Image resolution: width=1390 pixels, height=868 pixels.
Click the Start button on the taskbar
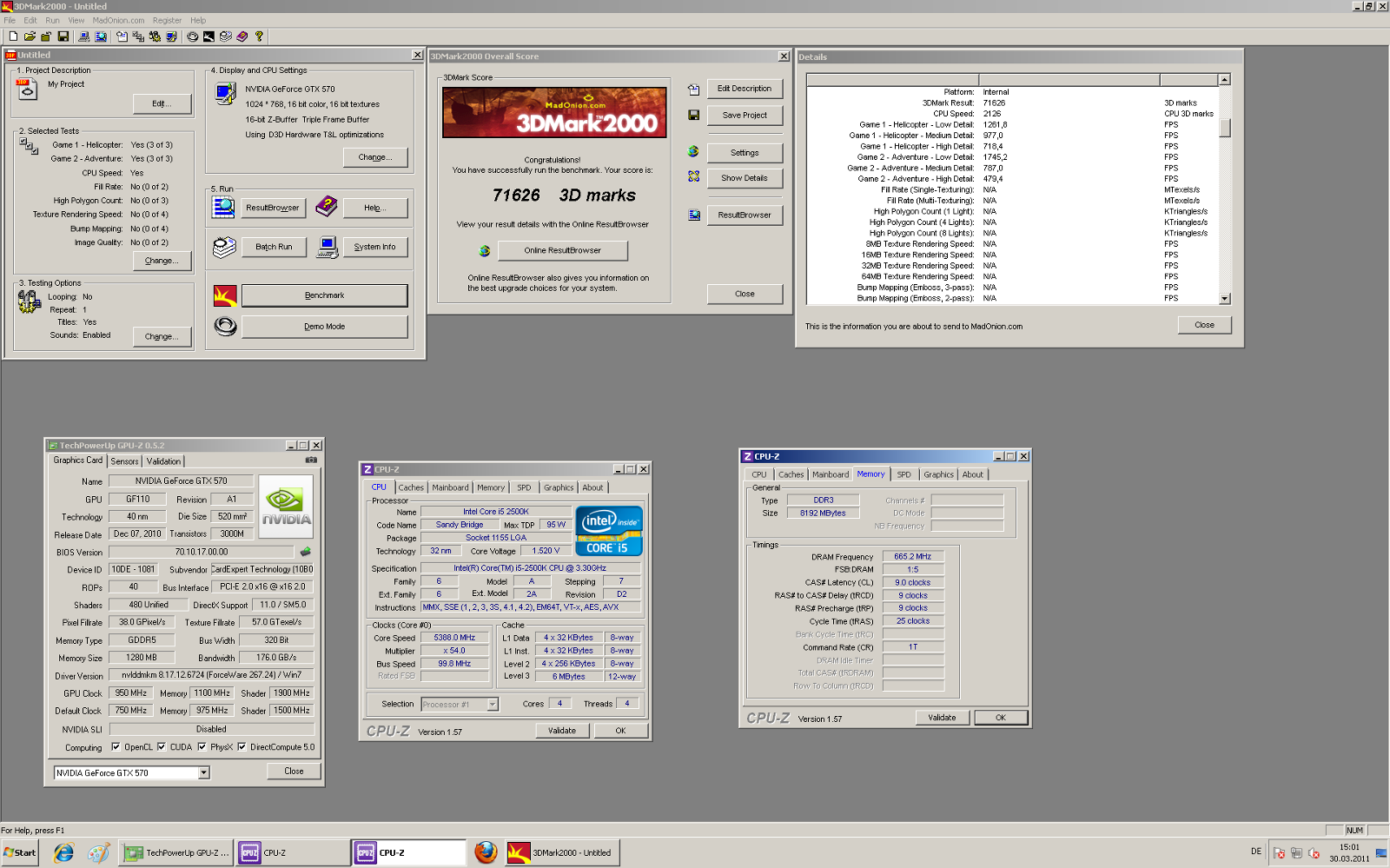20,852
